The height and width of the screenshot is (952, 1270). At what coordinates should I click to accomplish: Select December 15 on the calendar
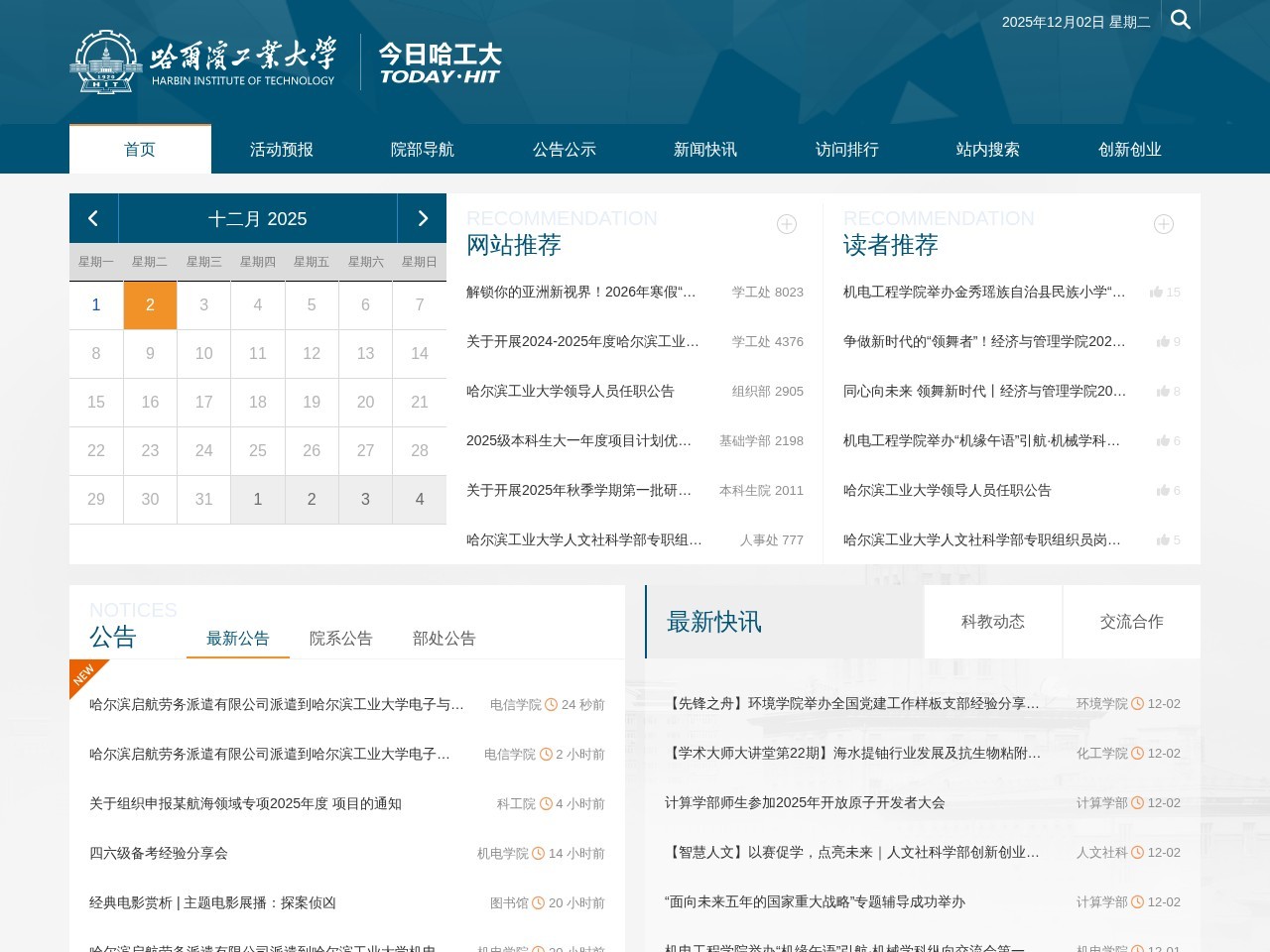tap(96, 402)
